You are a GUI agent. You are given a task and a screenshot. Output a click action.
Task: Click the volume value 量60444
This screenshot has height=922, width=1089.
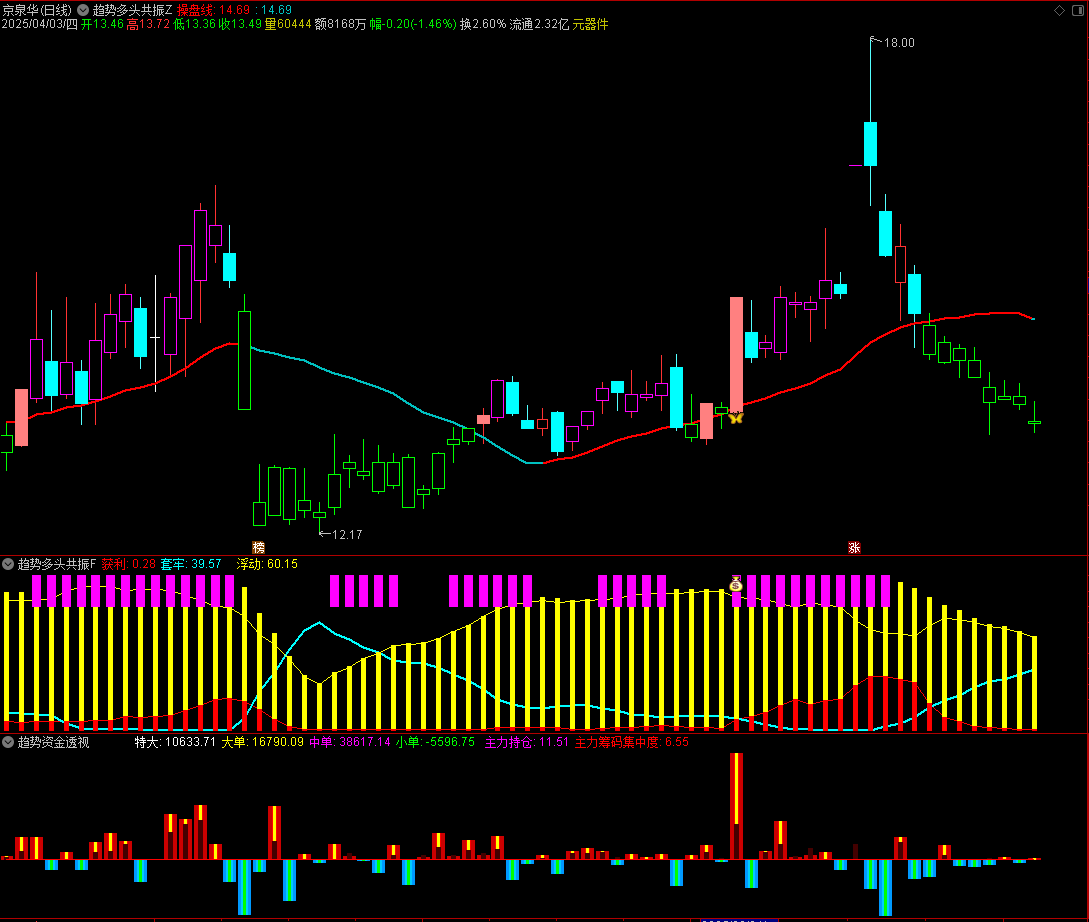click(288, 24)
